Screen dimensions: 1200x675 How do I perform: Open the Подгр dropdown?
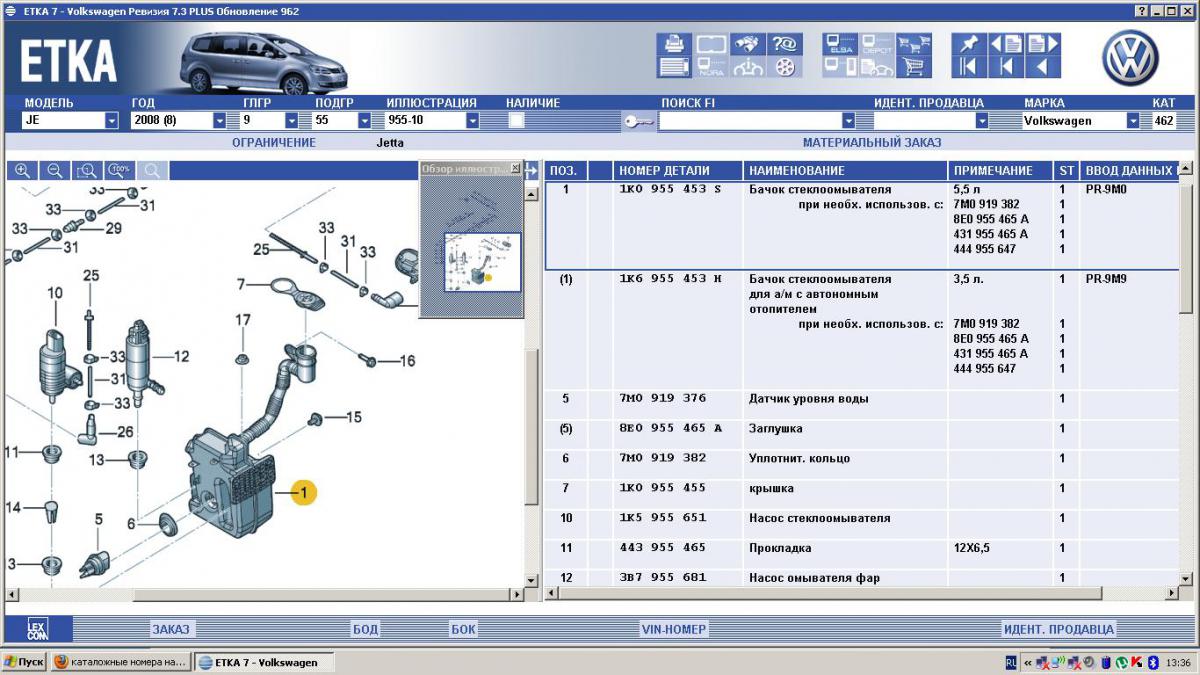click(x=365, y=120)
